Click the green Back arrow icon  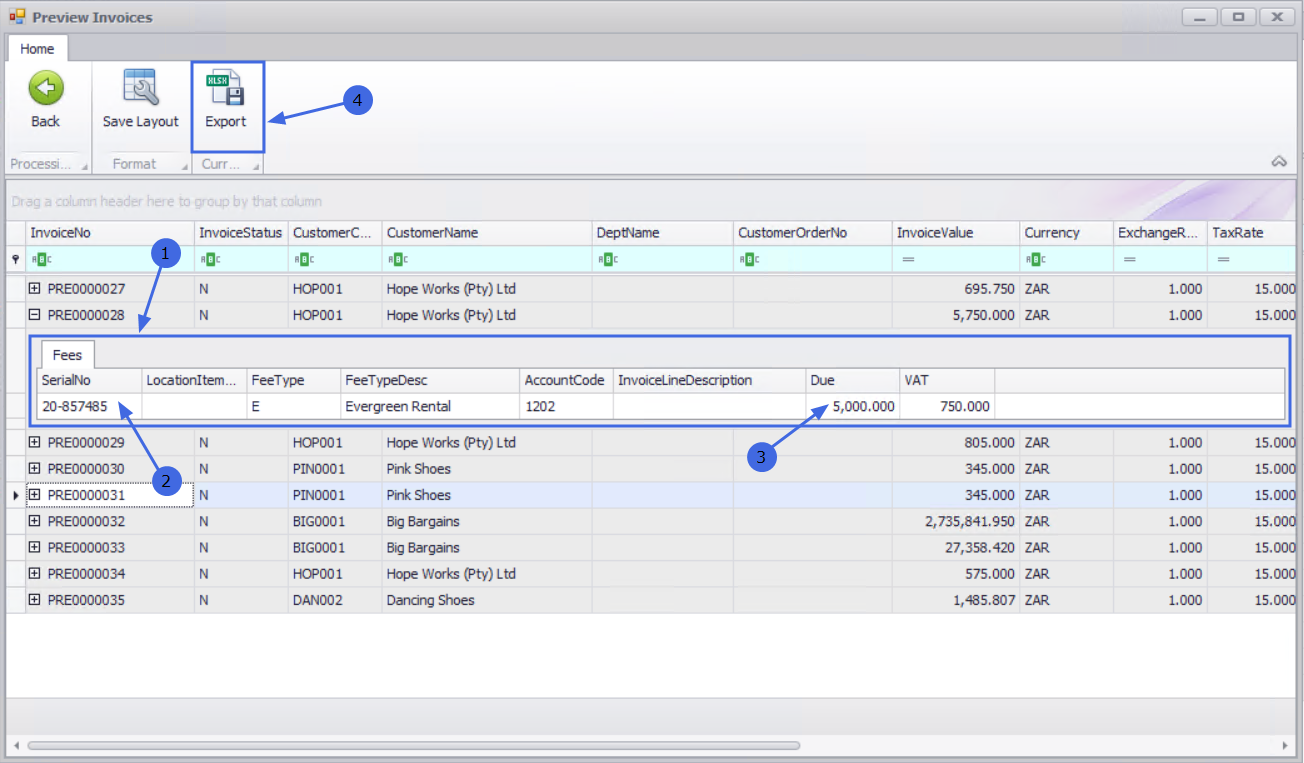point(45,88)
